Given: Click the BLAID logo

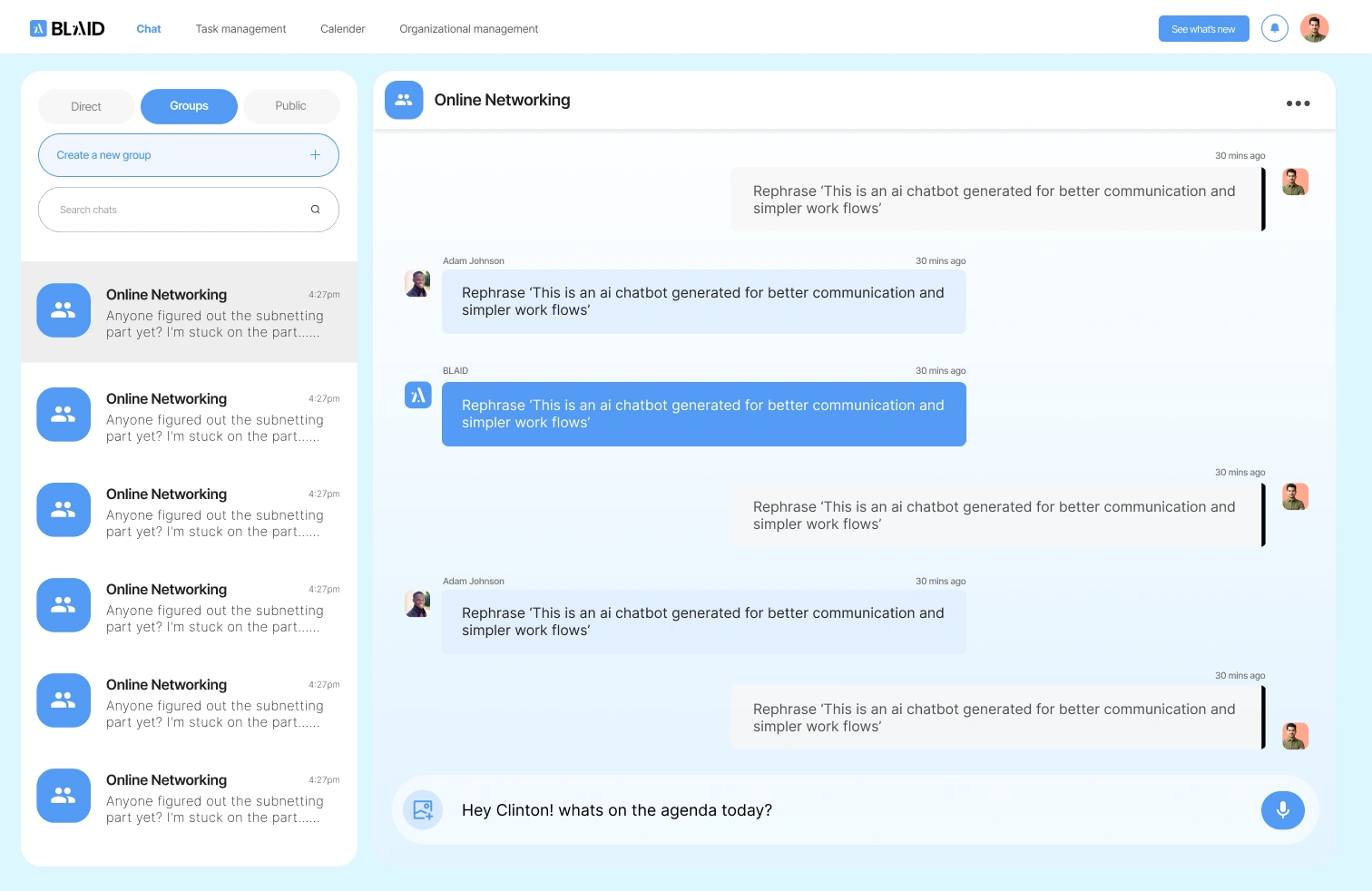Looking at the screenshot, I should (x=67, y=27).
